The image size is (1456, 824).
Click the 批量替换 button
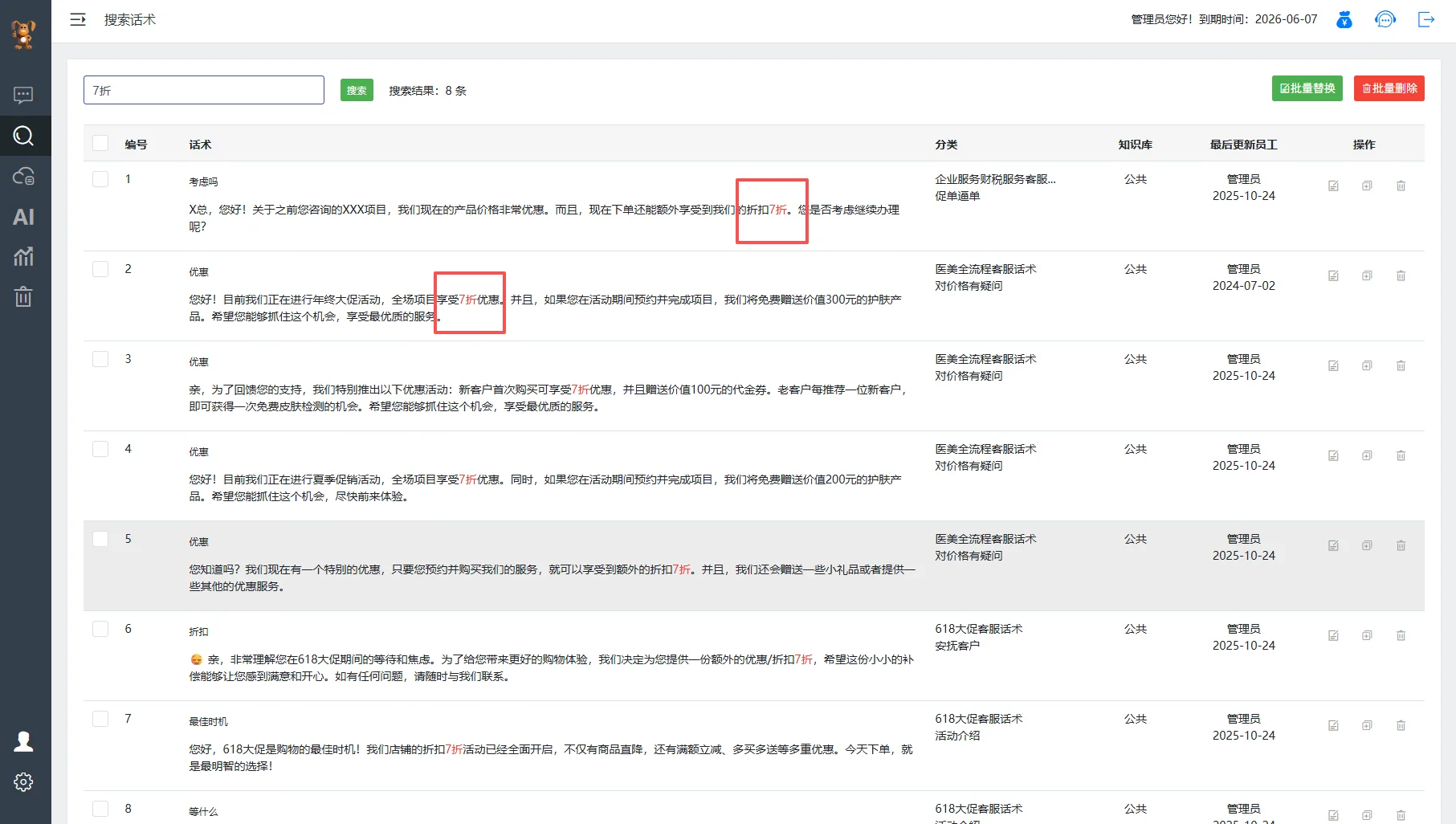pos(1307,88)
